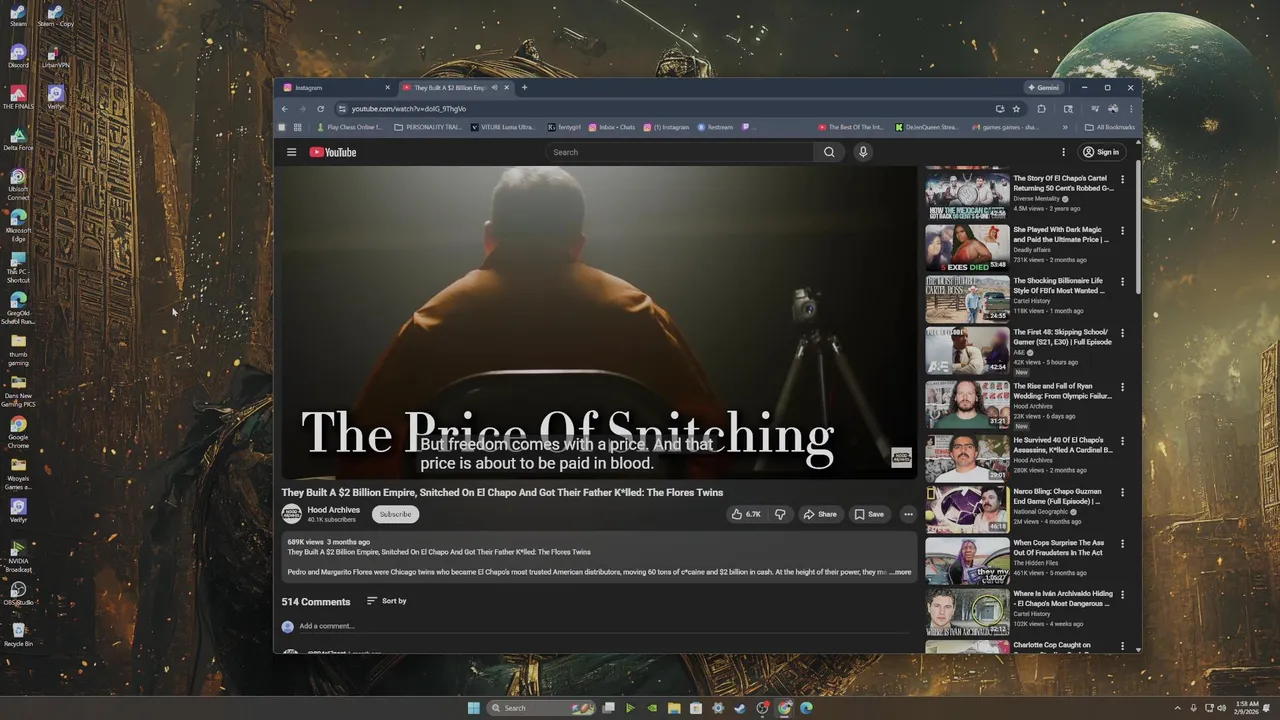Play The Story Of El Chapo's Cartel video

[x=967, y=194]
